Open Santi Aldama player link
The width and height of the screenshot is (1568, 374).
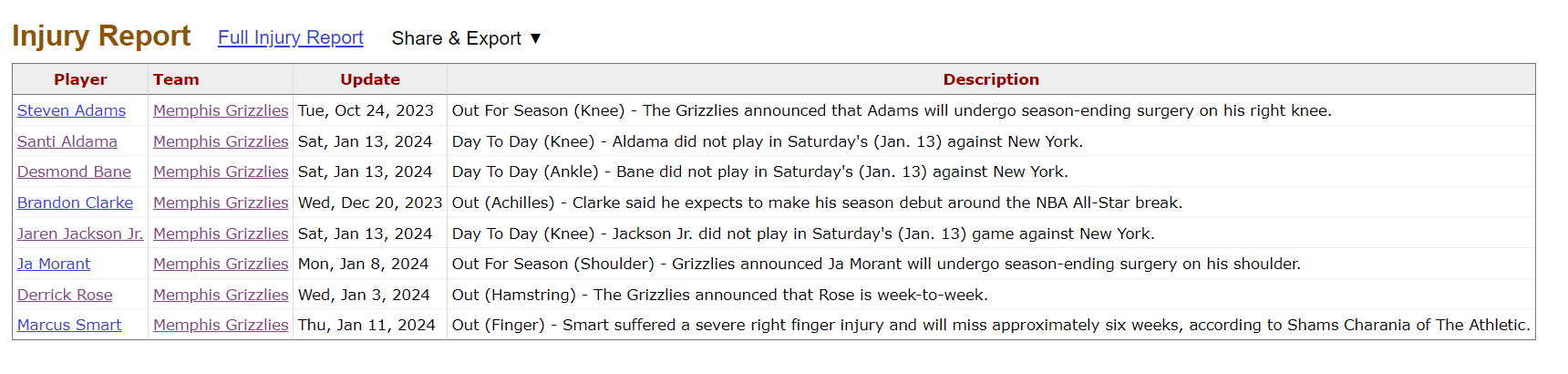pos(67,141)
